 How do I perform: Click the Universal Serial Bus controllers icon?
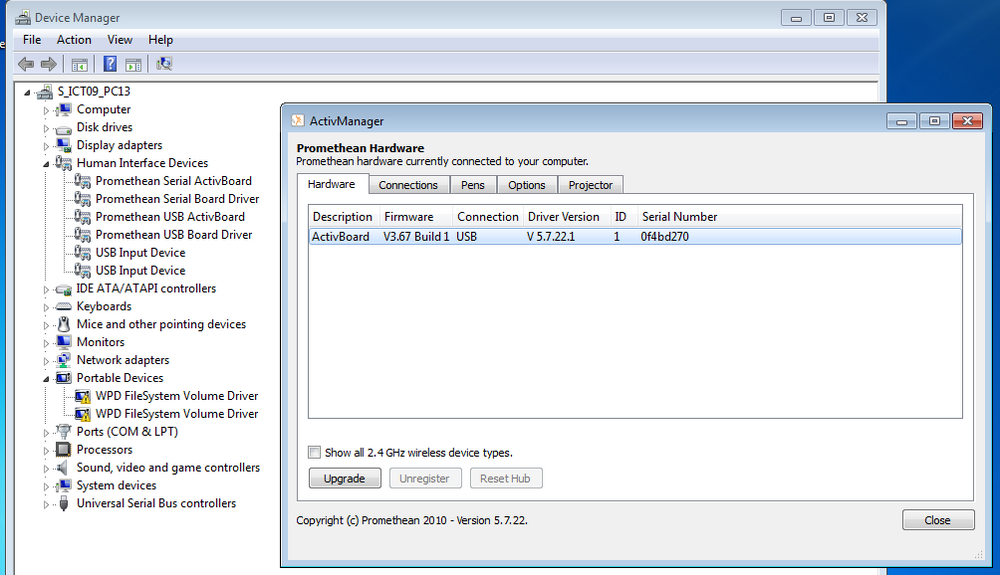pyautogui.click(x=63, y=504)
